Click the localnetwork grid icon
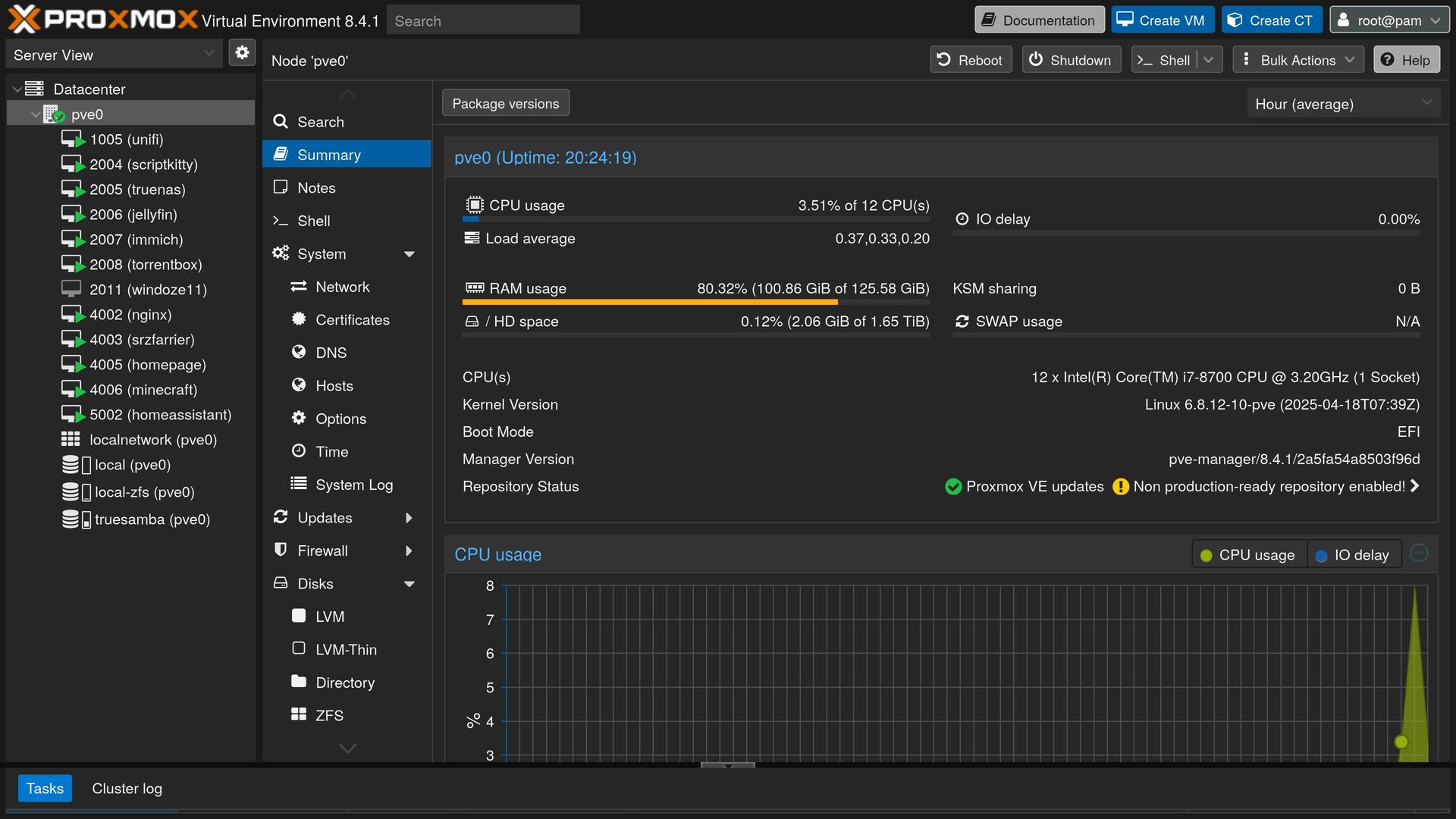1456x819 pixels. click(x=71, y=440)
